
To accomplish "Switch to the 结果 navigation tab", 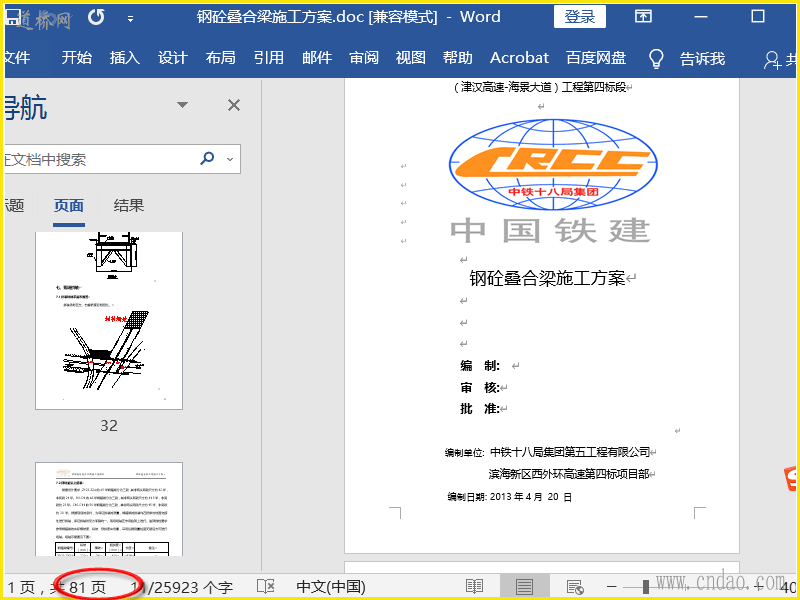I will 129,206.
